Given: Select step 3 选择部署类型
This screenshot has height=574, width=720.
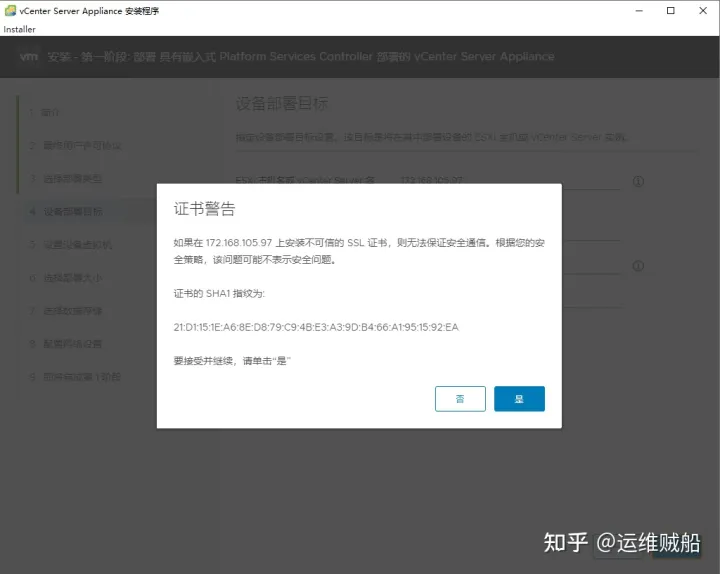Looking at the screenshot, I should point(72,179).
